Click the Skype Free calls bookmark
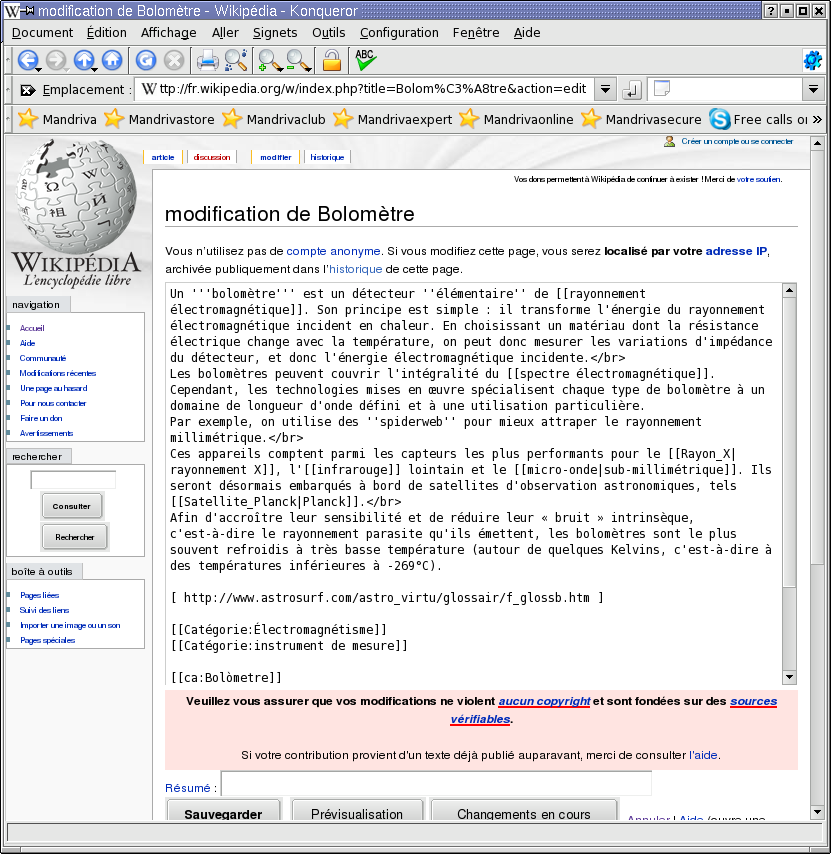Viewport: 831px width, 854px height. [758, 119]
